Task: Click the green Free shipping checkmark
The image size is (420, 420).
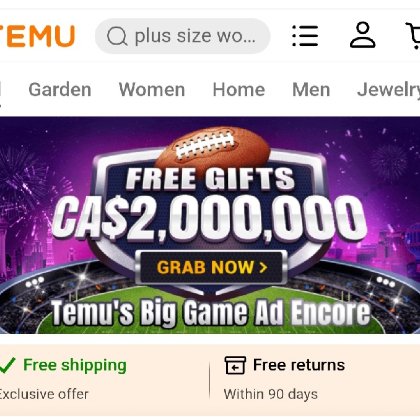Action: pyautogui.click(x=7, y=365)
